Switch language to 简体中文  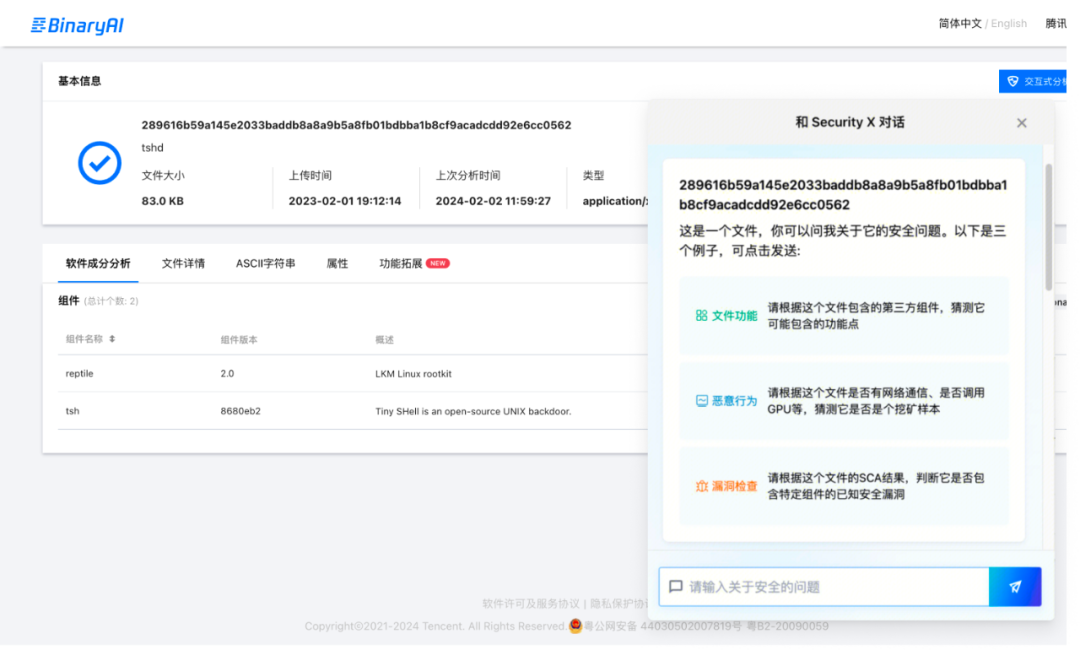(959, 24)
